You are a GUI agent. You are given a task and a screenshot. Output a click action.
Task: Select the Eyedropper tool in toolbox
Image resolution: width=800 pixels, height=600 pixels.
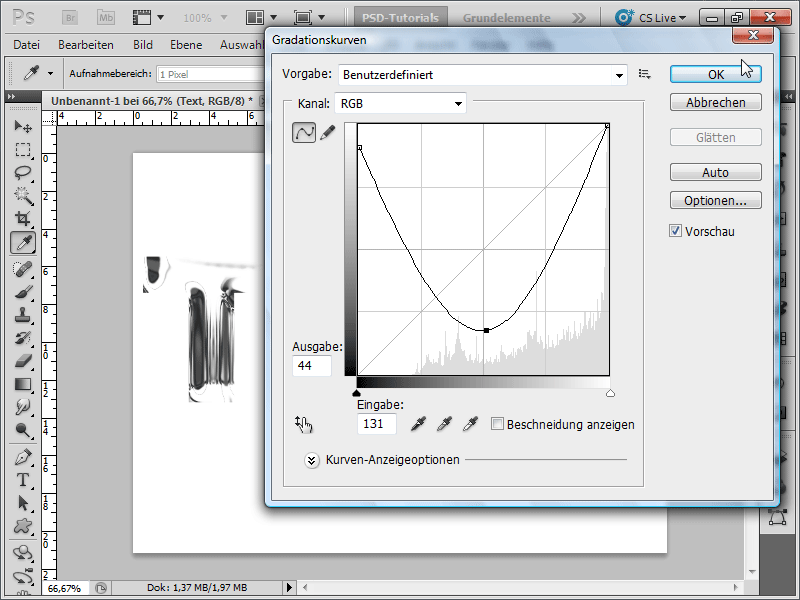tap(23, 242)
